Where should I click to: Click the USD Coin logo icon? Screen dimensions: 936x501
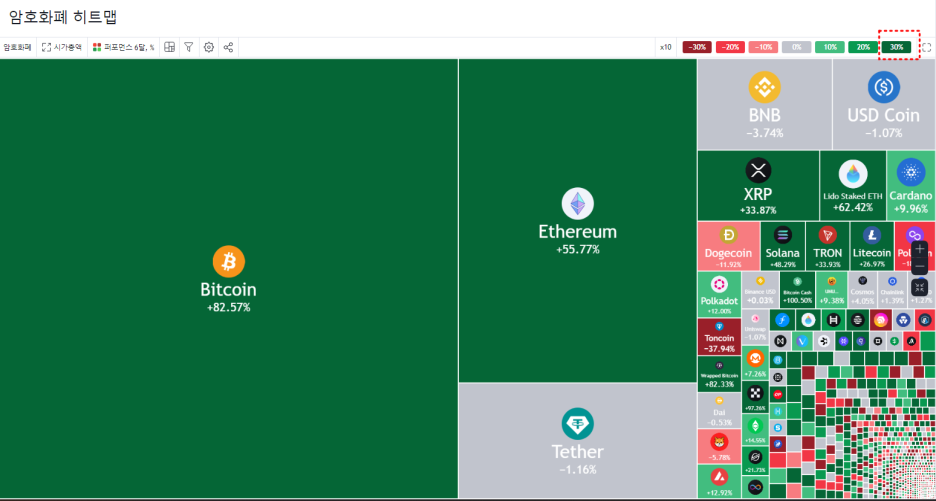883,87
